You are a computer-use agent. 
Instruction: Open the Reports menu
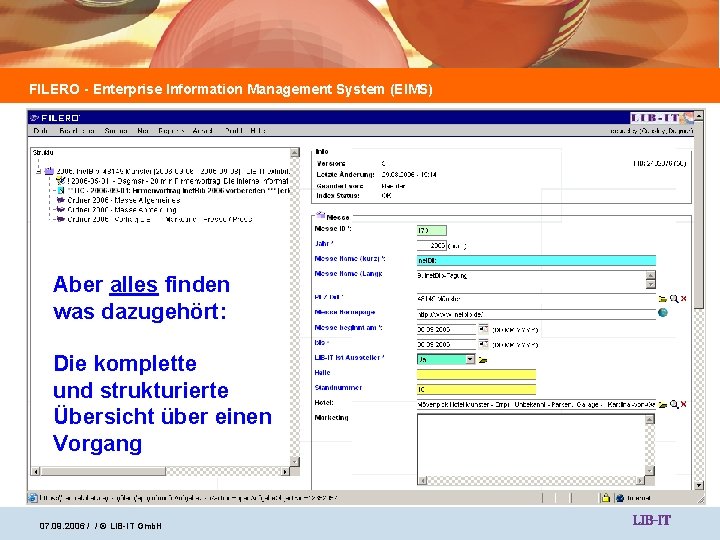click(x=171, y=130)
